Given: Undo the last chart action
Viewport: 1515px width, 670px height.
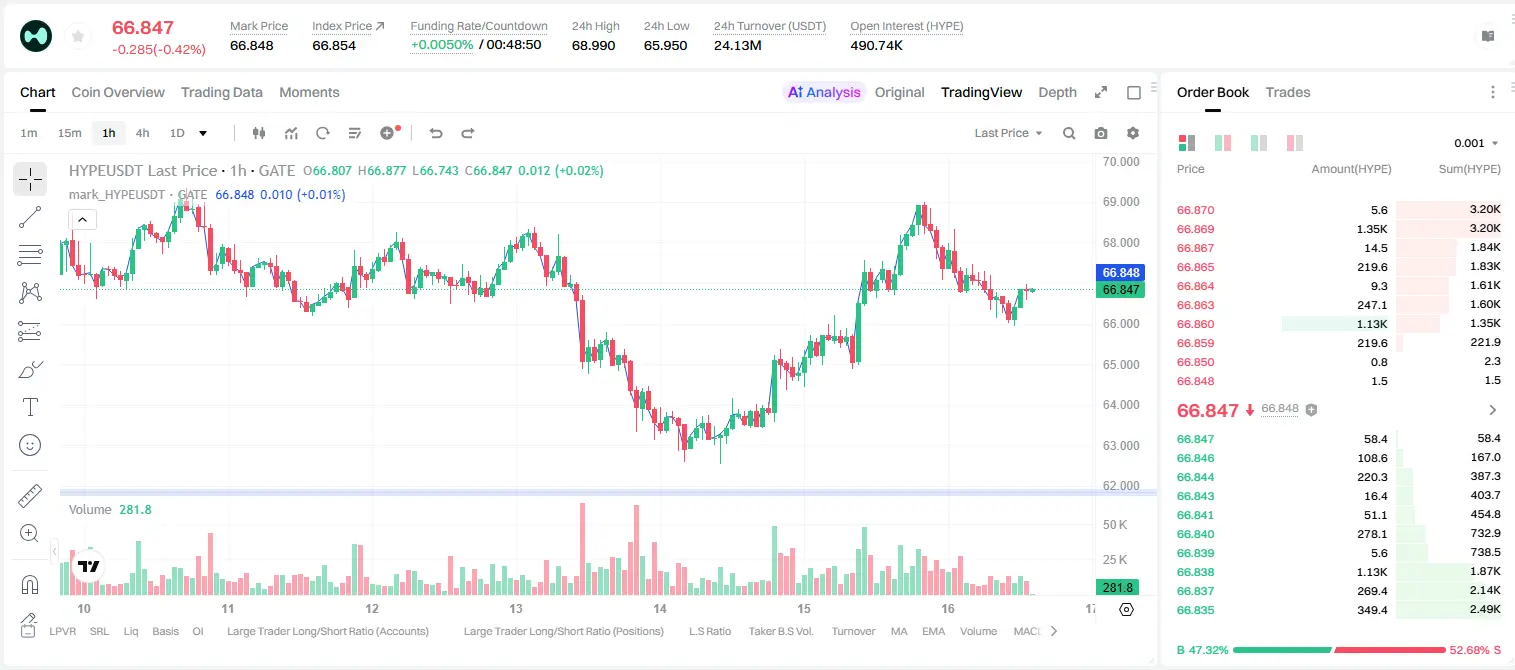Looking at the screenshot, I should coord(436,133).
